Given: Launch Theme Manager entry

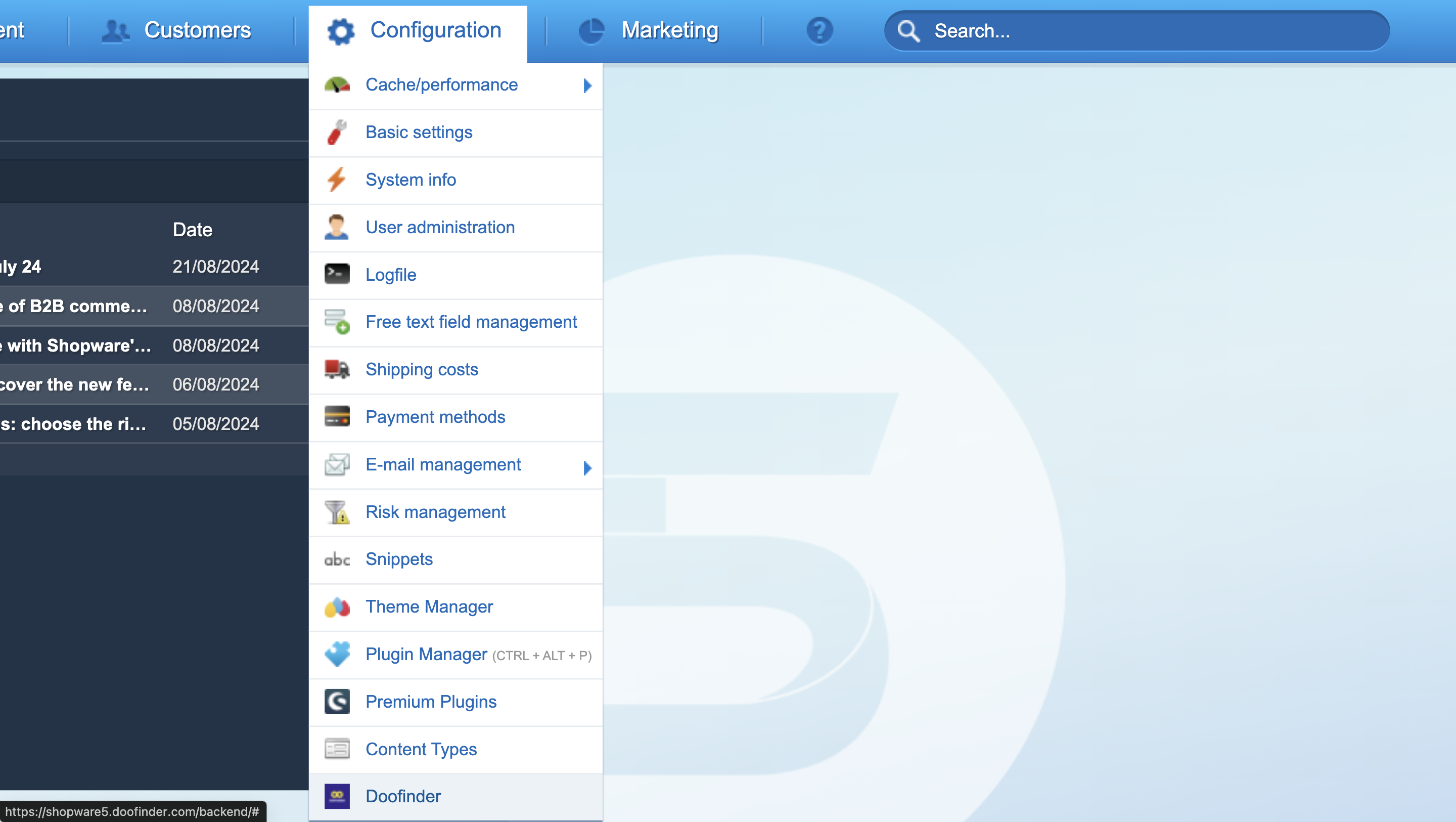Looking at the screenshot, I should pyautogui.click(x=456, y=607).
